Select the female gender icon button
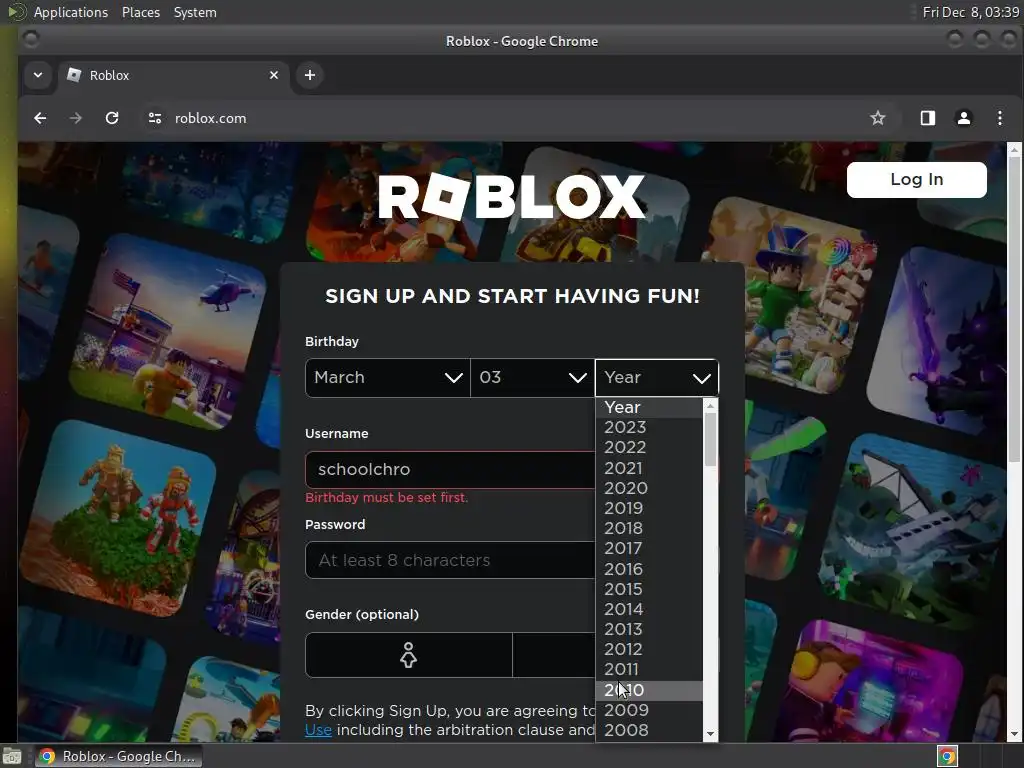This screenshot has width=1024, height=768. [409, 655]
